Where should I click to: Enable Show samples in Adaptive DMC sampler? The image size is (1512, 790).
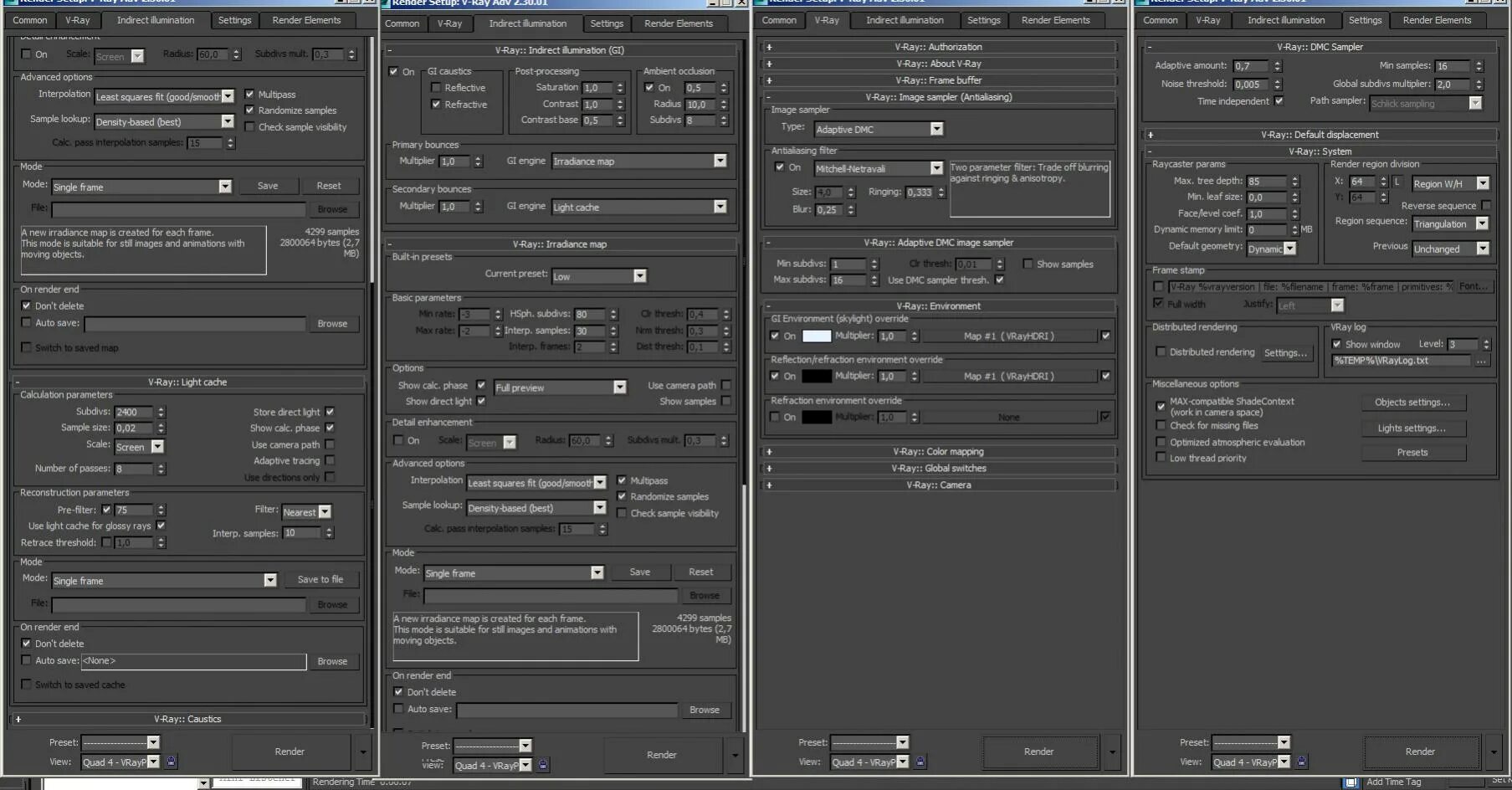point(1028,264)
